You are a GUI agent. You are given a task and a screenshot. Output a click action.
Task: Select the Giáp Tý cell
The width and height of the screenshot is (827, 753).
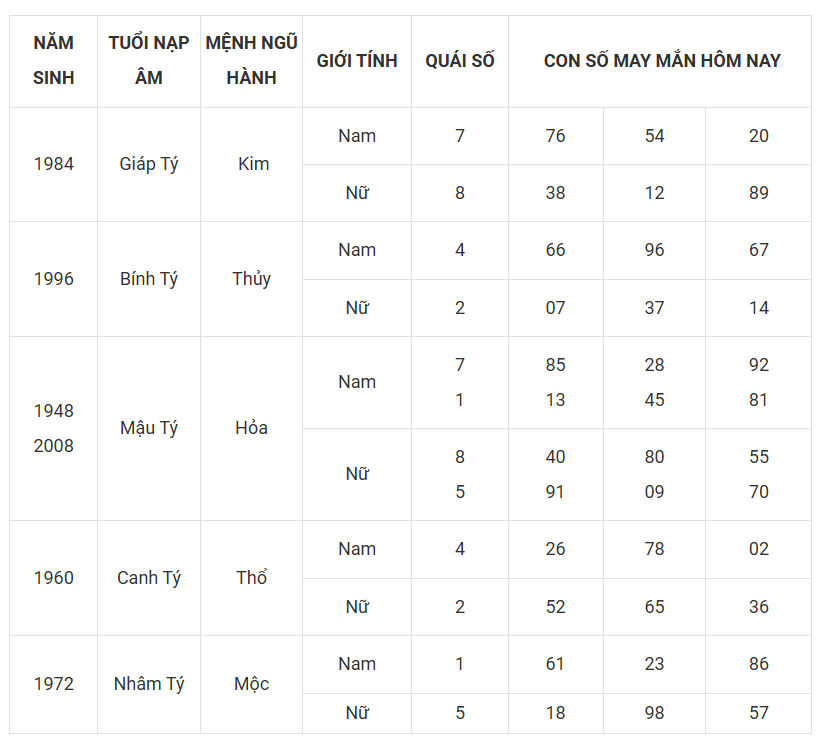[x=149, y=165]
